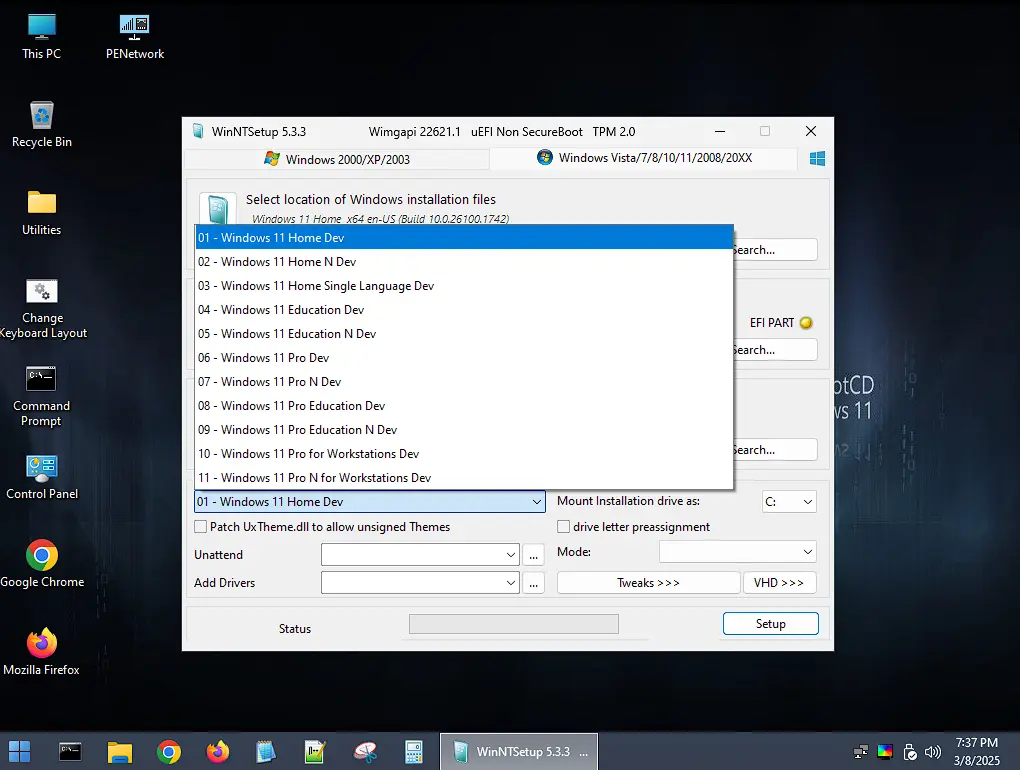The image size is (1020, 770).
Task: Enable drive letter preassignment
Action: tap(563, 527)
